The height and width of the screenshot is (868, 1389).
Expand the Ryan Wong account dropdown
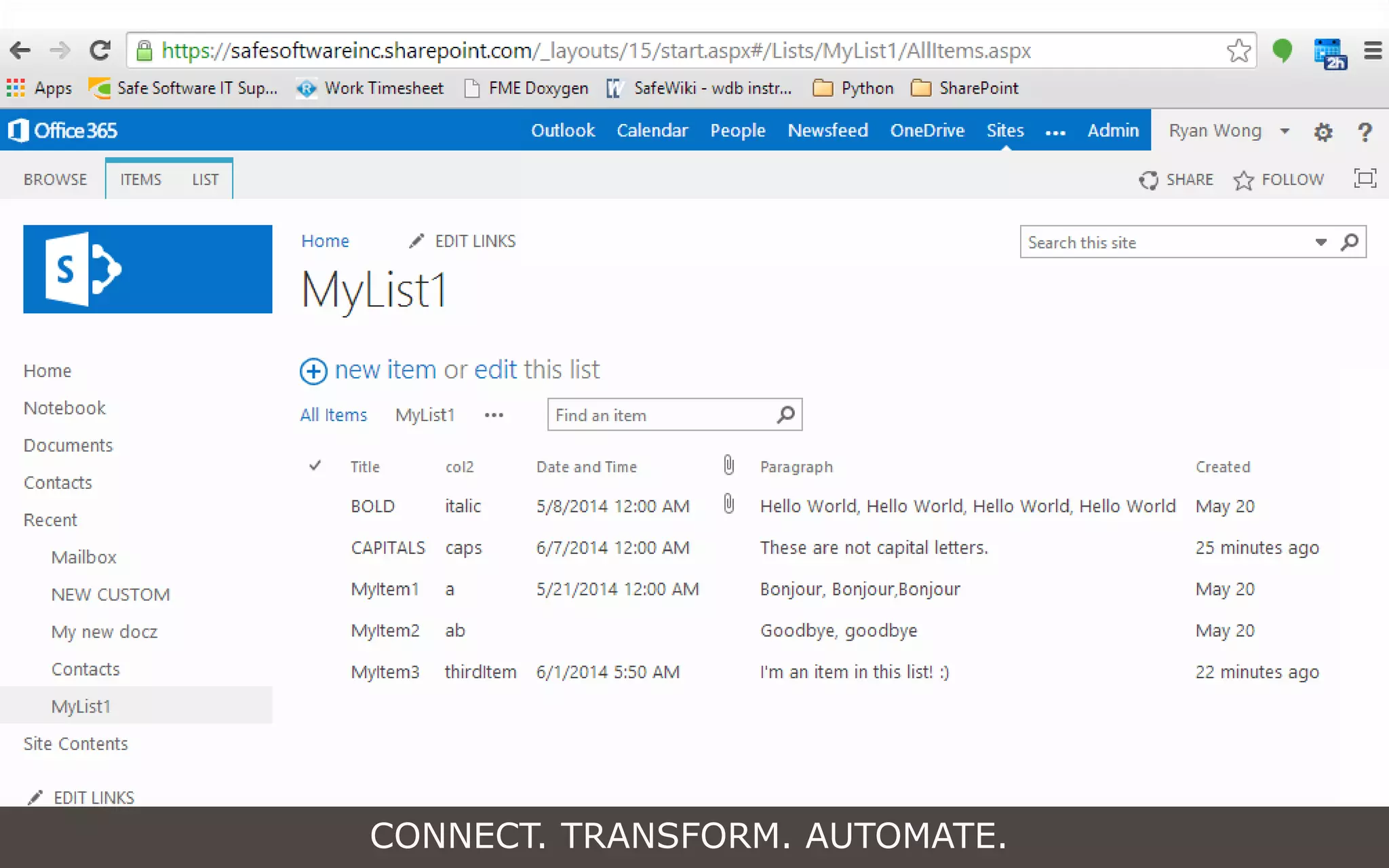click(1285, 132)
